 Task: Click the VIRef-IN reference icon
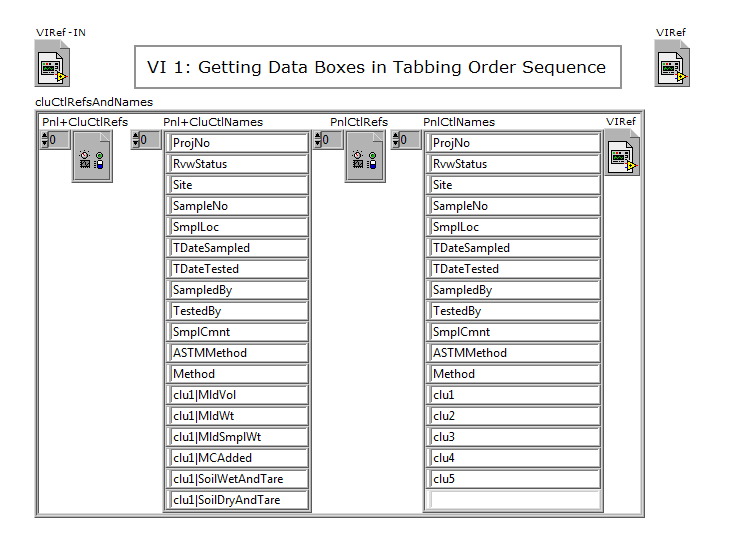52,63
